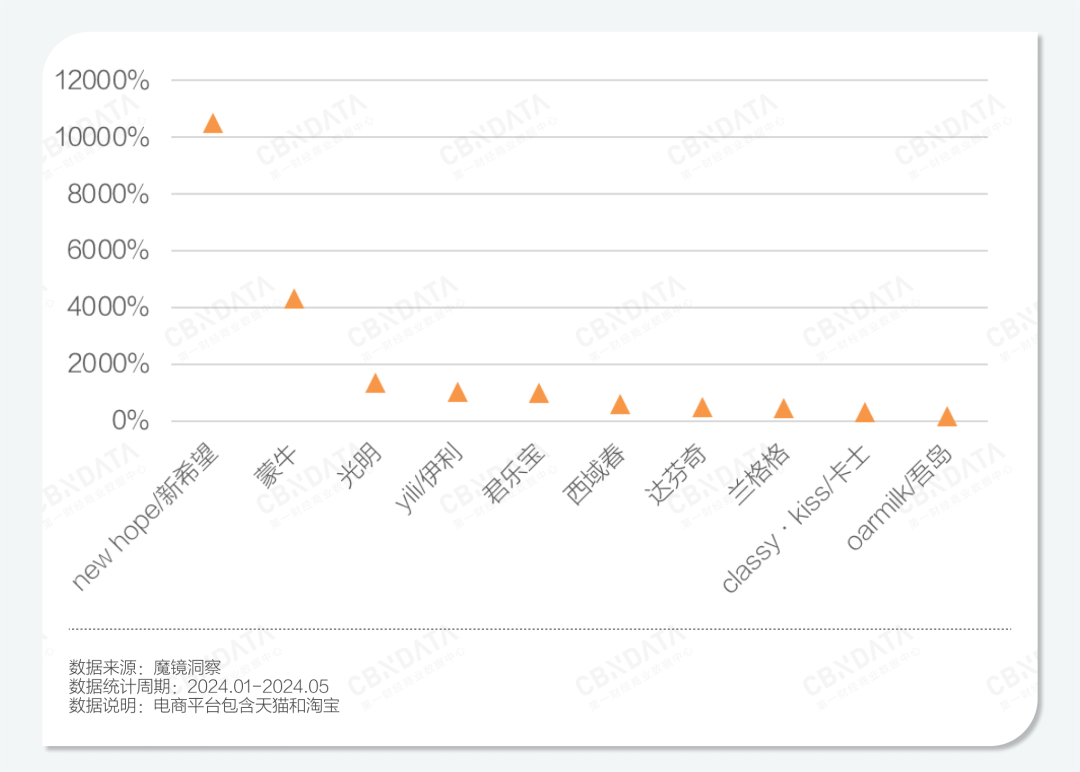
Task: Click the 数据说明 e-commerce platform note
Action: (204, 707)
